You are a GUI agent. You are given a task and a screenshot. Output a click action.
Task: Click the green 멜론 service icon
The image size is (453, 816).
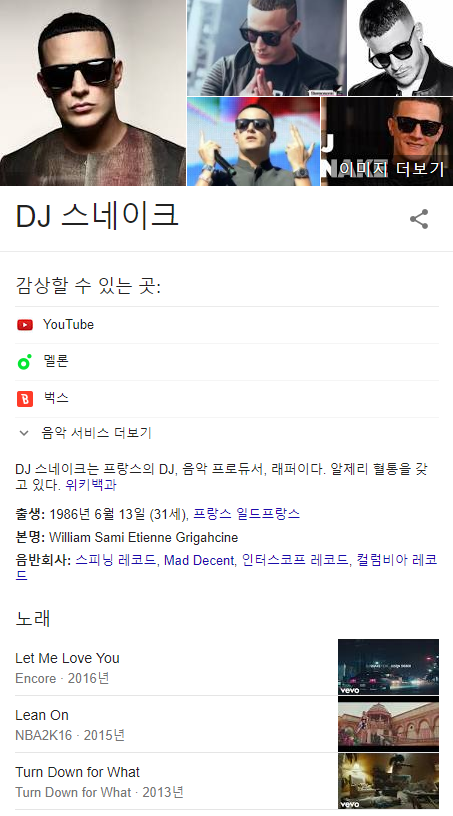pos(24,362)
